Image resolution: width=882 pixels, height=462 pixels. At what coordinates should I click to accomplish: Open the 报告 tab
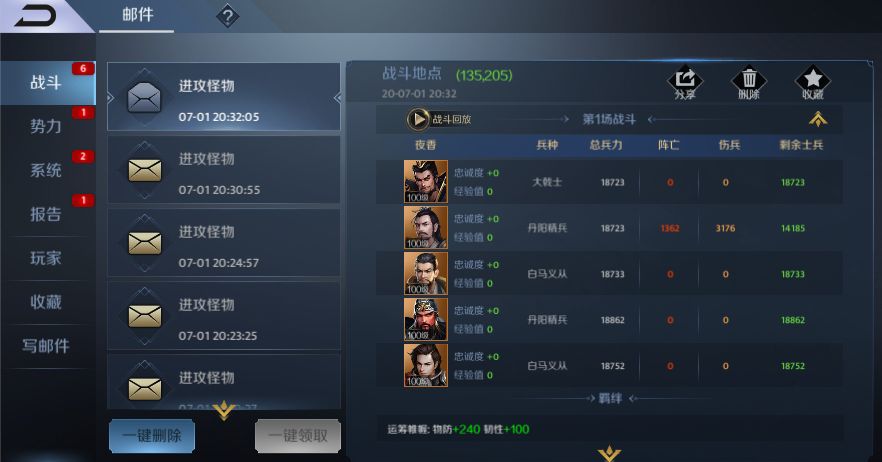click(x=46, y=214)
